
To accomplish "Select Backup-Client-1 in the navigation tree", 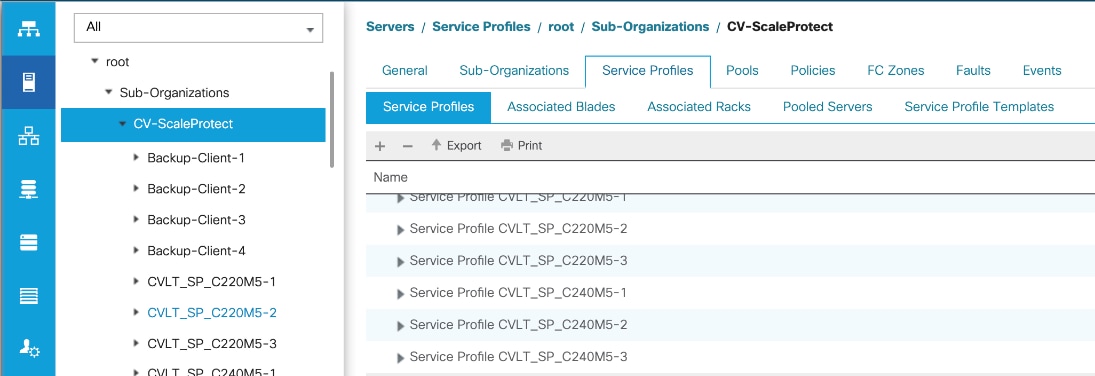I will point(196,158).
